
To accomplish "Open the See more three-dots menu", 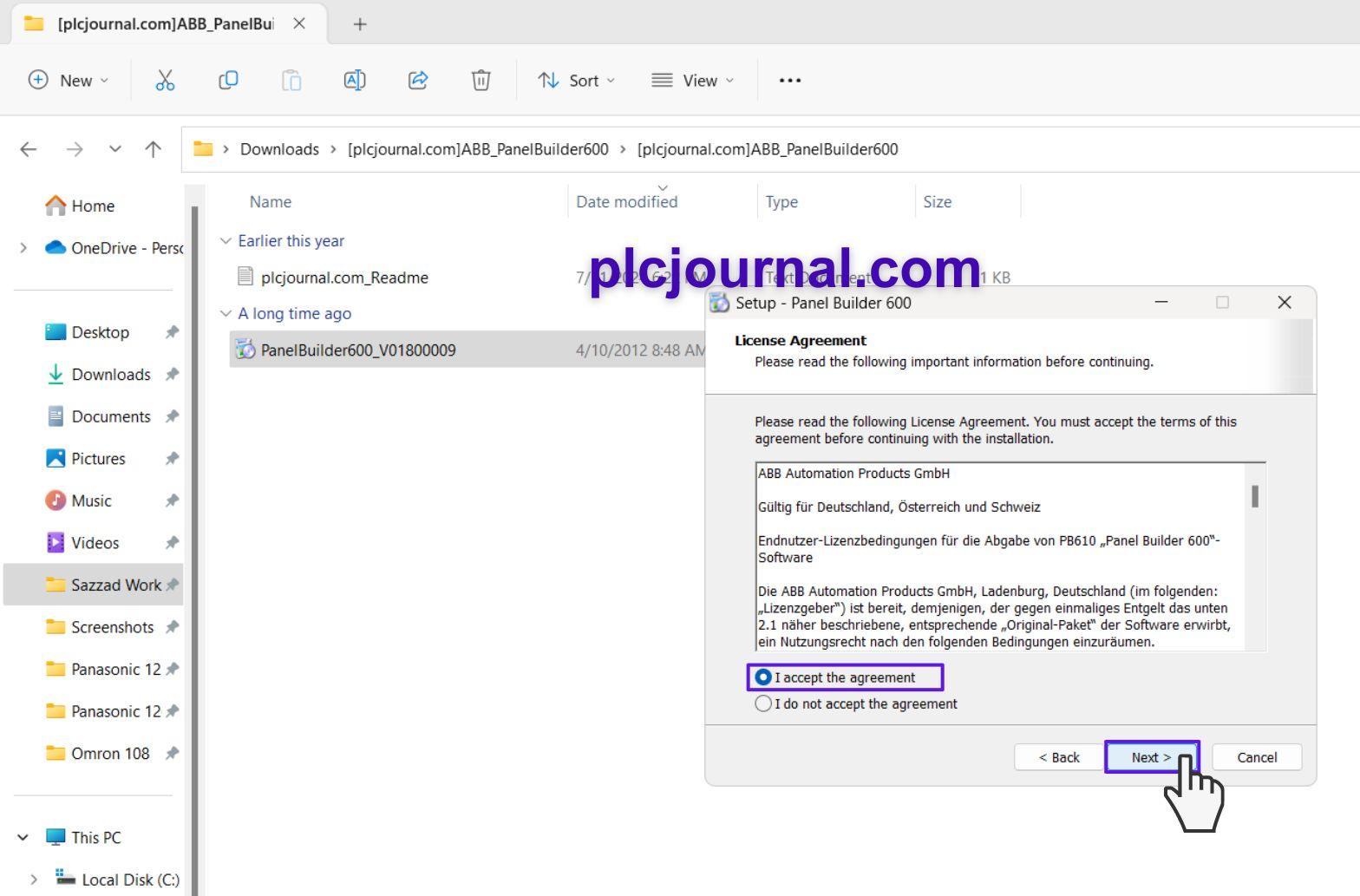I will (x=790, y=81).
